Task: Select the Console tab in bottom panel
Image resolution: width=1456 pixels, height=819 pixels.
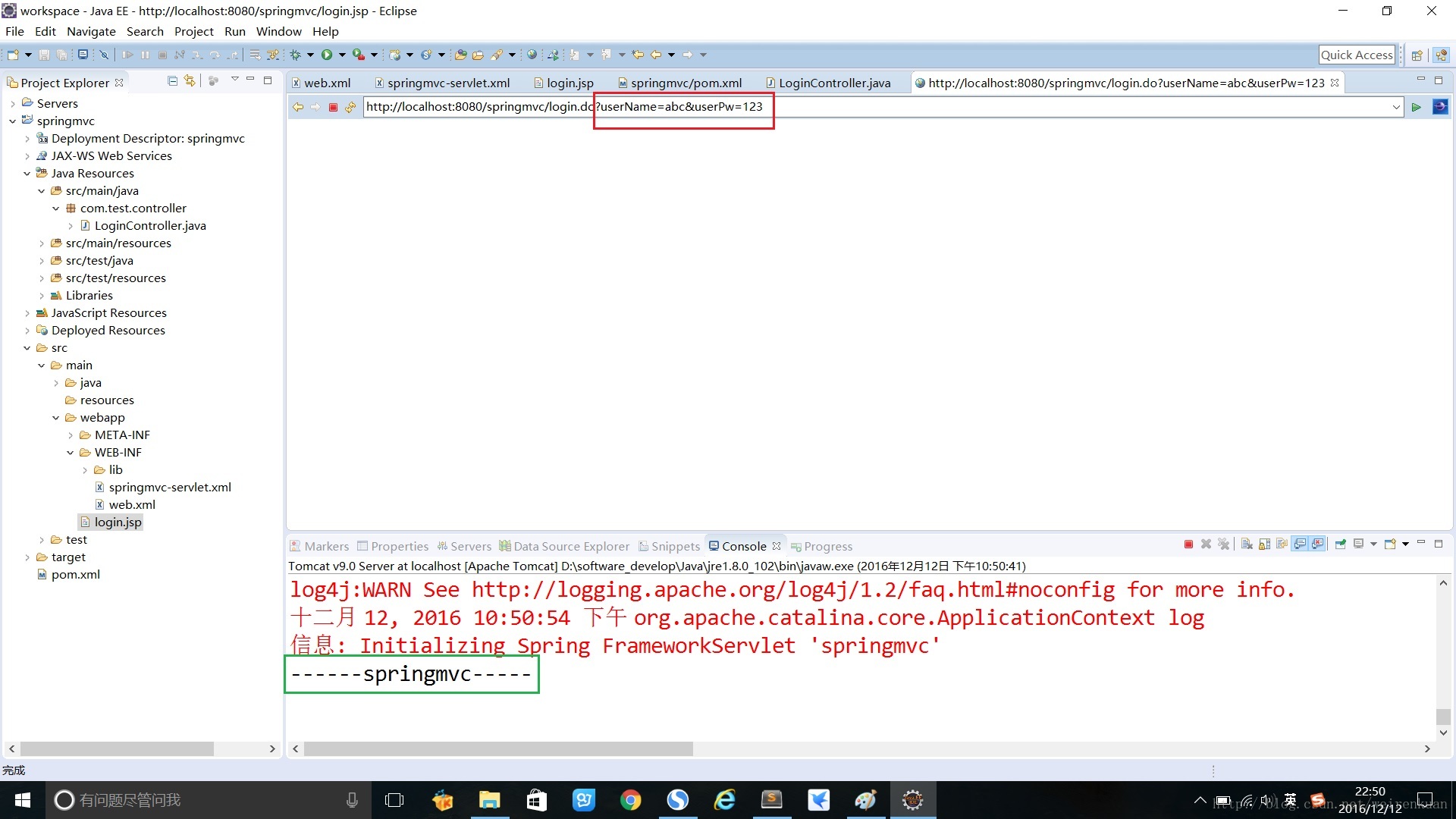Action: point(743,546)
